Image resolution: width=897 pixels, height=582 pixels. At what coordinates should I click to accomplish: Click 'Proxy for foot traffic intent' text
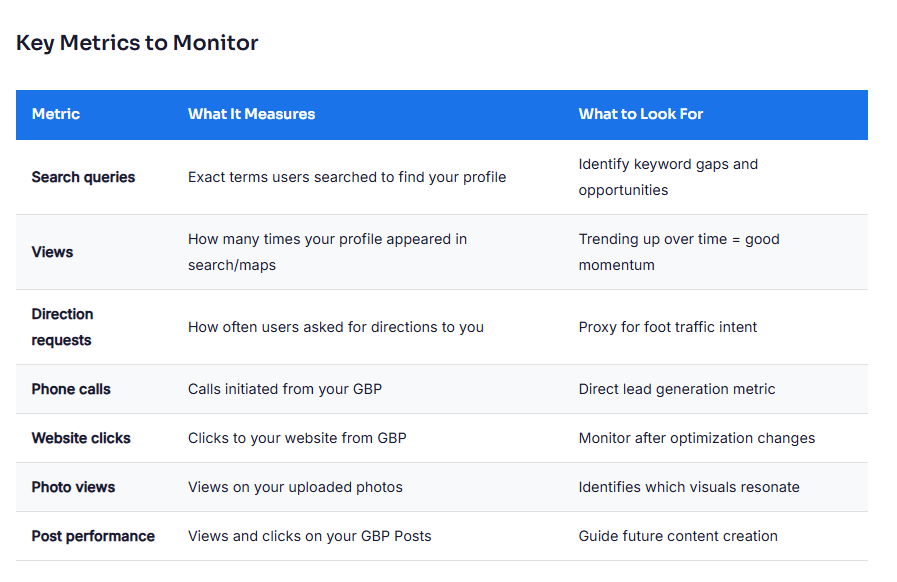[667, 327]
